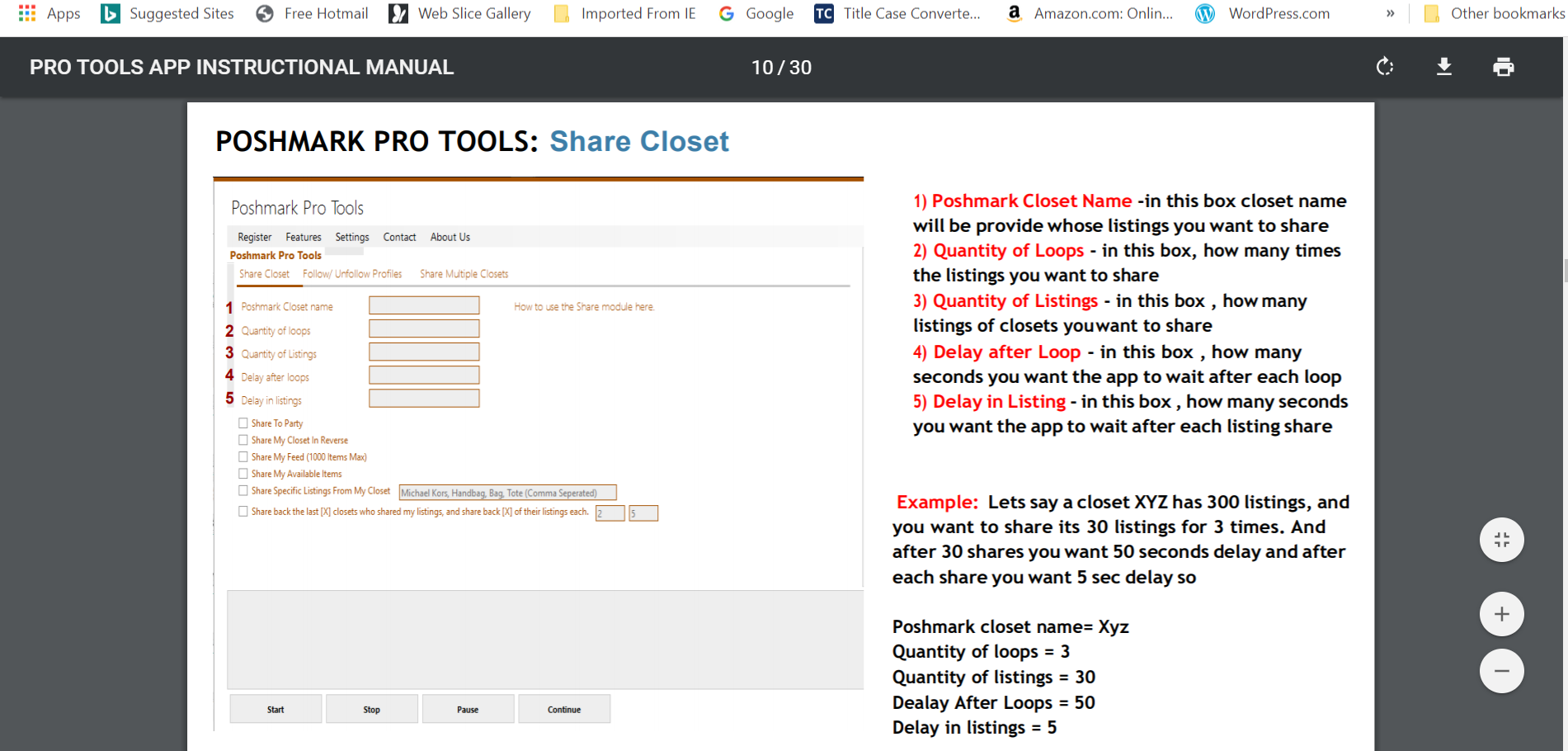Open Imported From IE bookmarks folder
The image size is (1568, 751).
[625, 13]
